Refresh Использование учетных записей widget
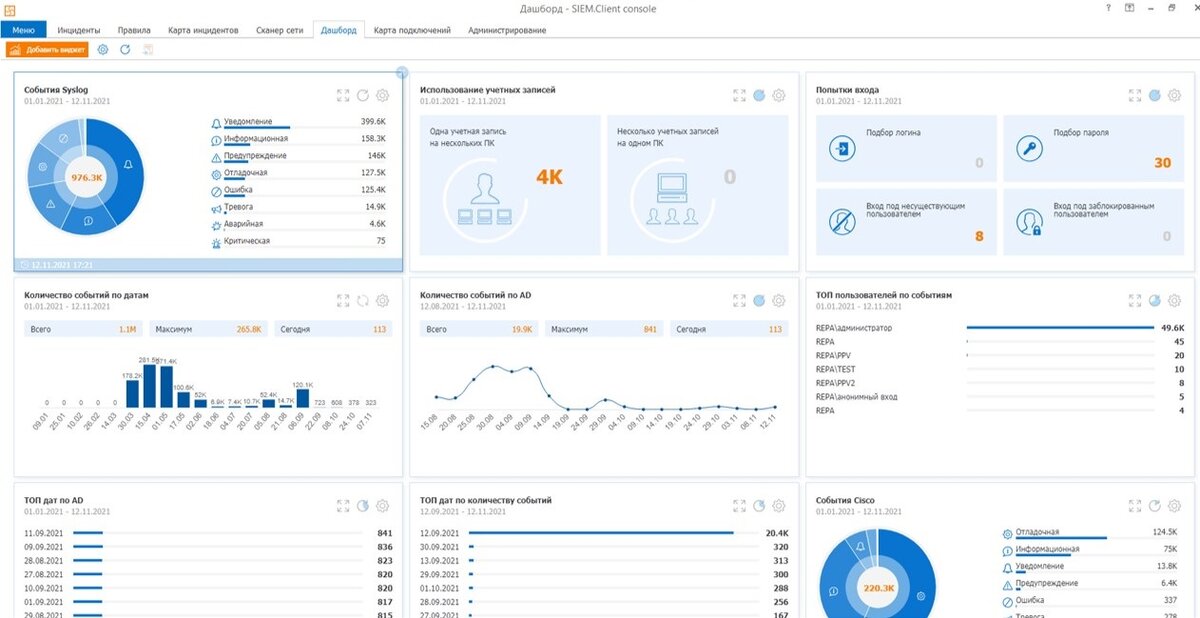 [759, 95]
